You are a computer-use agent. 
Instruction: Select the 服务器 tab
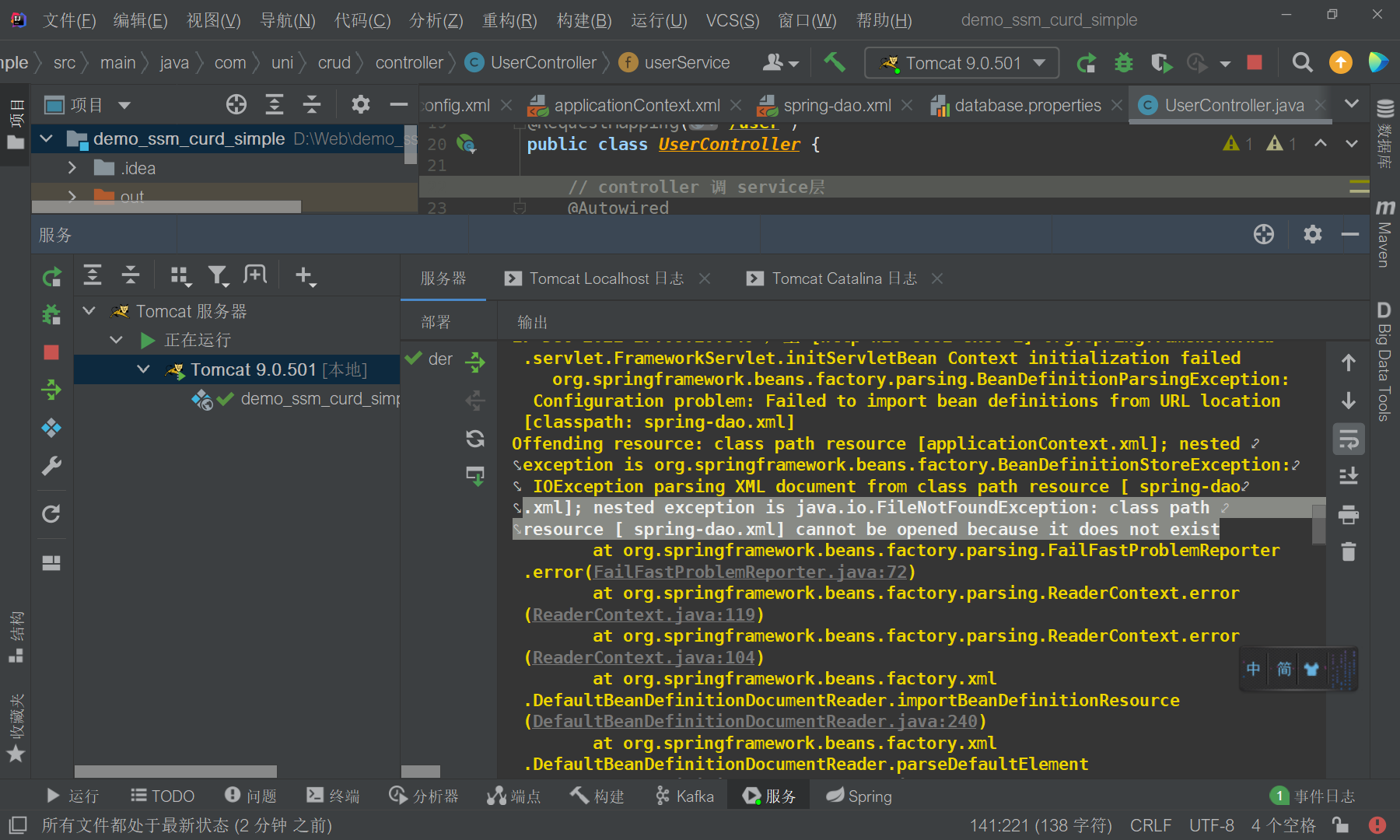pos(443,278)
